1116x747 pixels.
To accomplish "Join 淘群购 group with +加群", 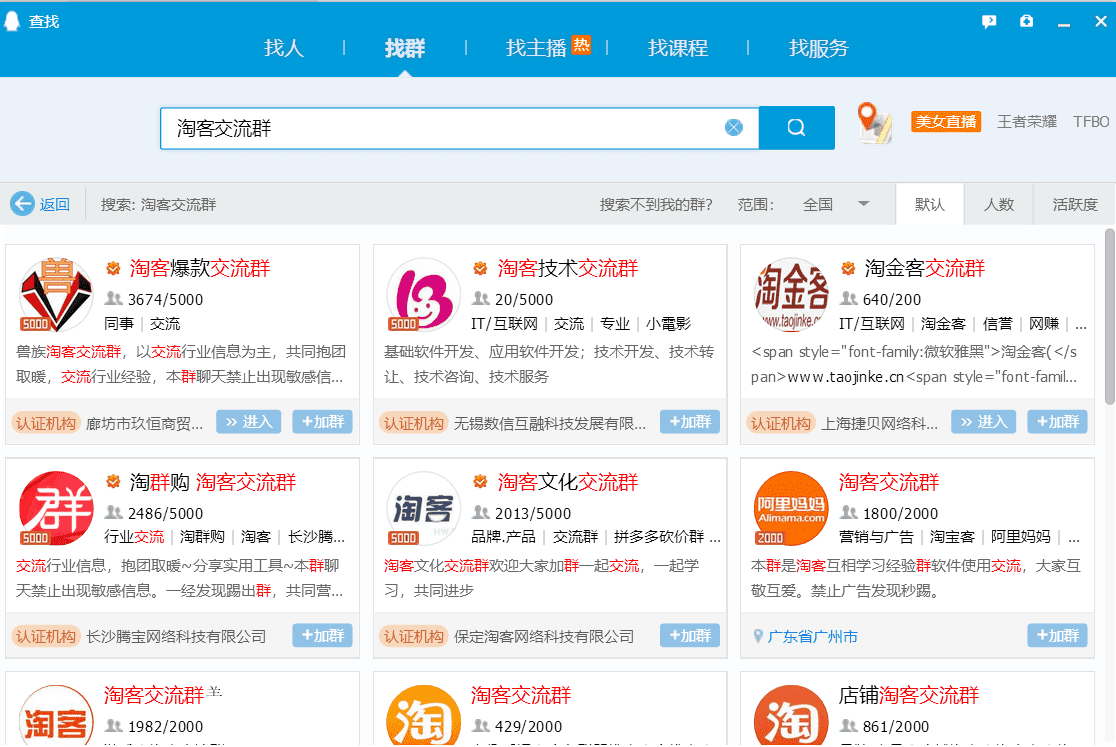I will [x=322, y=635].
